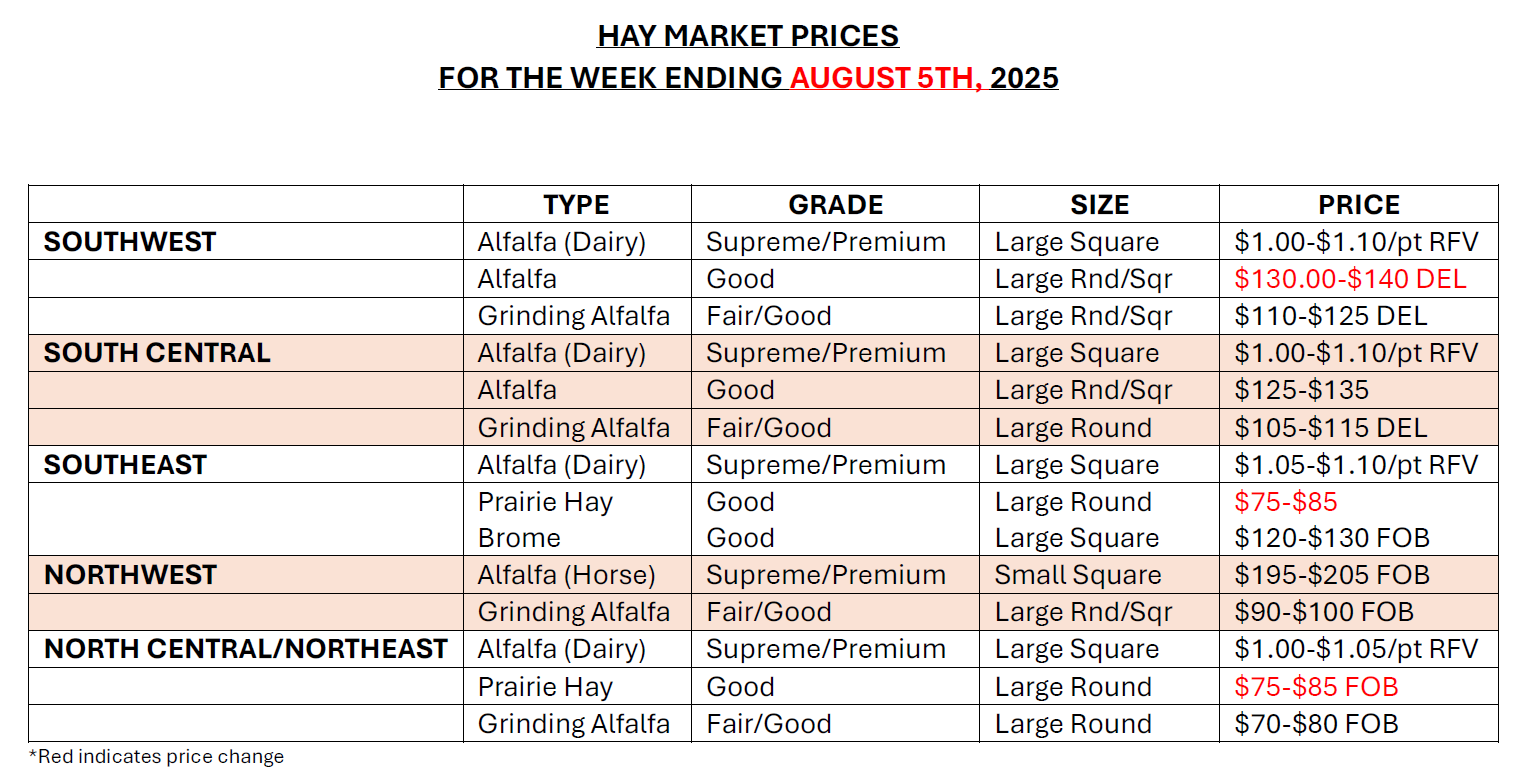
Task: Click the $195-$205 FOB price cell
Action: [x=1332, y=575]
